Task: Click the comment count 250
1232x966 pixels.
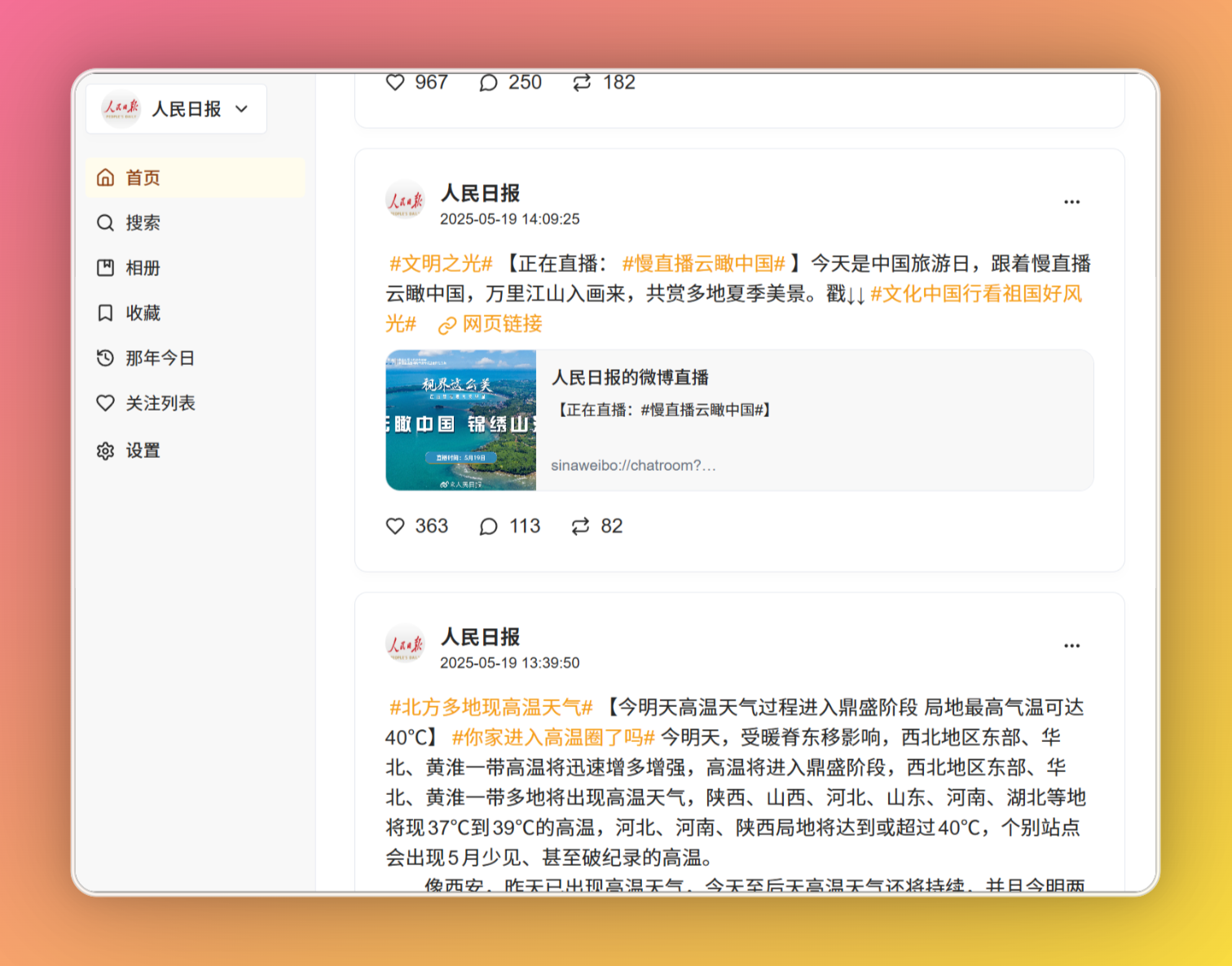Action: point(526,82)
